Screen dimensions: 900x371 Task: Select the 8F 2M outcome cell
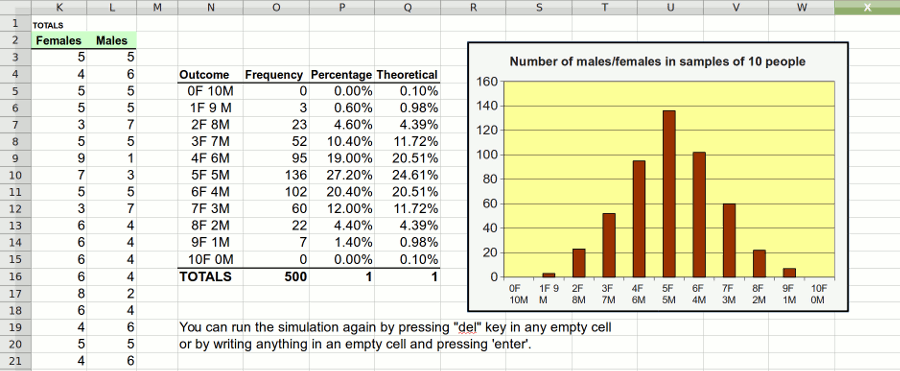[x=210, y=225]
